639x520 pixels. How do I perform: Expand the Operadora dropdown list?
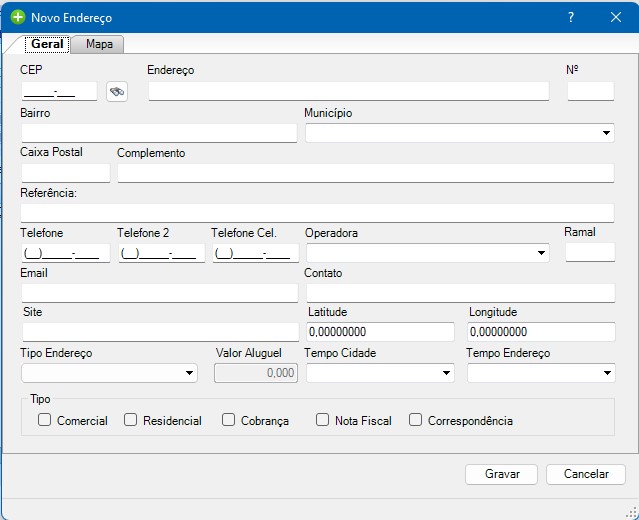tap(541, 253)
